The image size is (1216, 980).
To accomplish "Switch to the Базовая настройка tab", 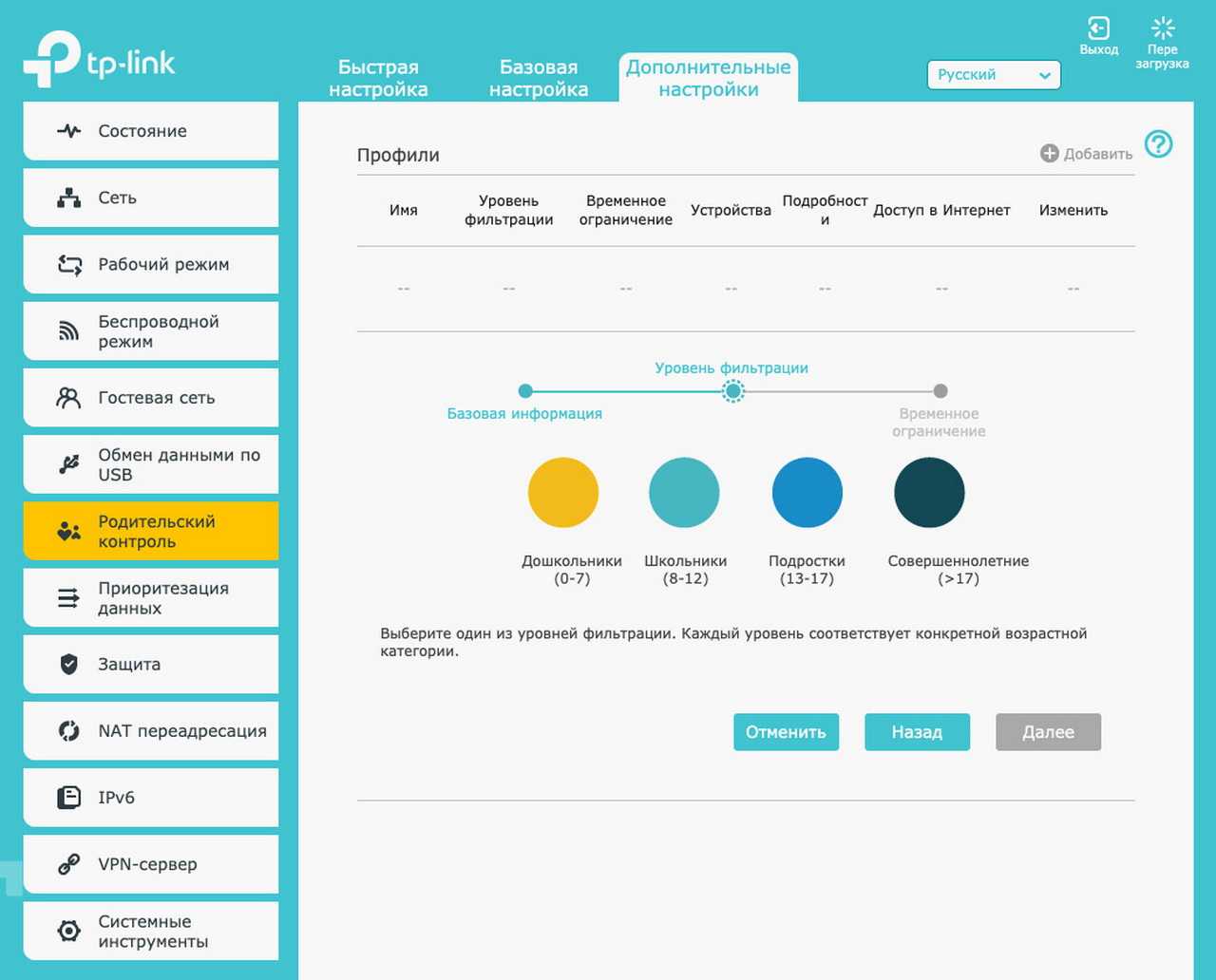I will click(539, 79).
